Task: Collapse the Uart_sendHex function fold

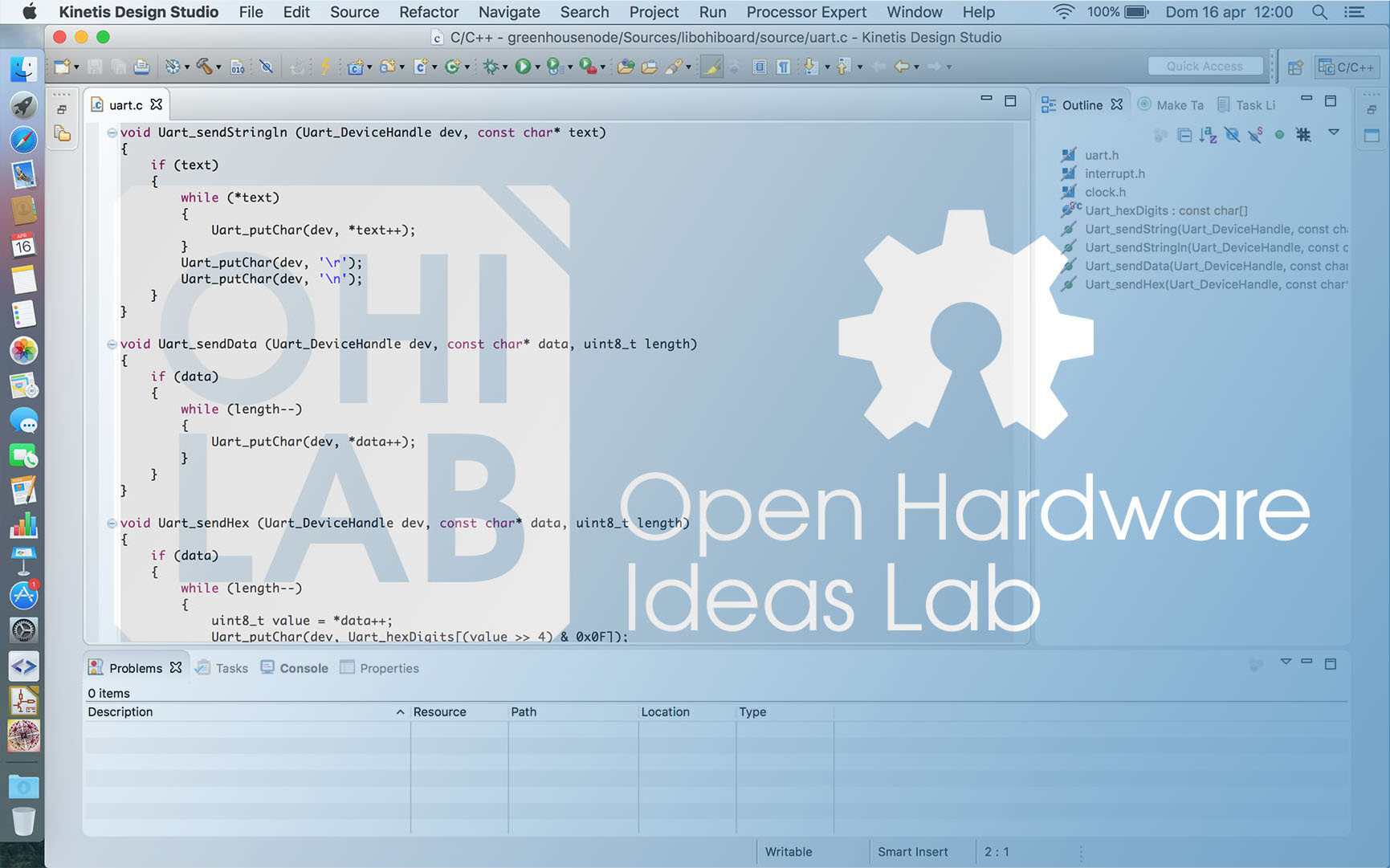Action: pyautogui.click(x=112, y=523)
